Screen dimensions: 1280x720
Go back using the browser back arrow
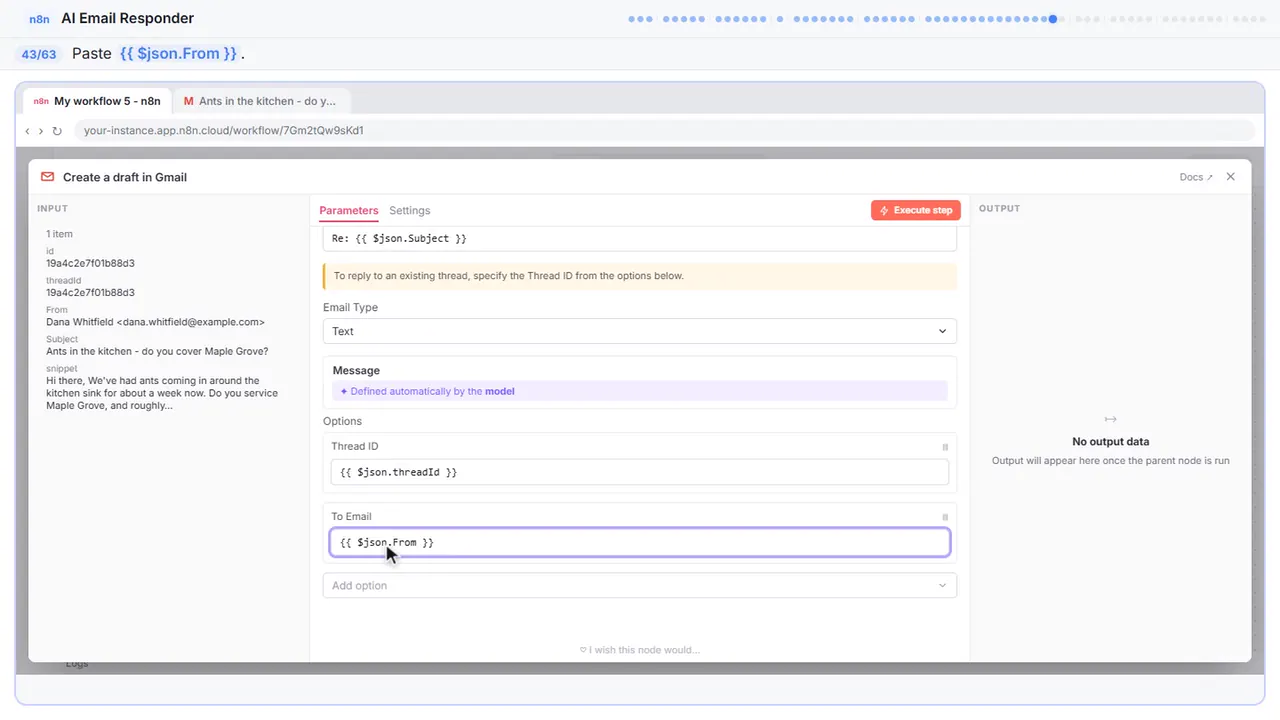[x=28, y=131]
